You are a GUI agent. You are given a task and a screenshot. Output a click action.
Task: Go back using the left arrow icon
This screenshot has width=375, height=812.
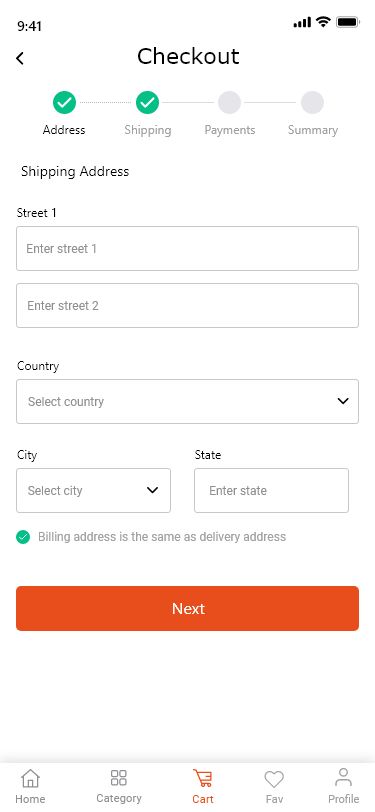point(20,58)
